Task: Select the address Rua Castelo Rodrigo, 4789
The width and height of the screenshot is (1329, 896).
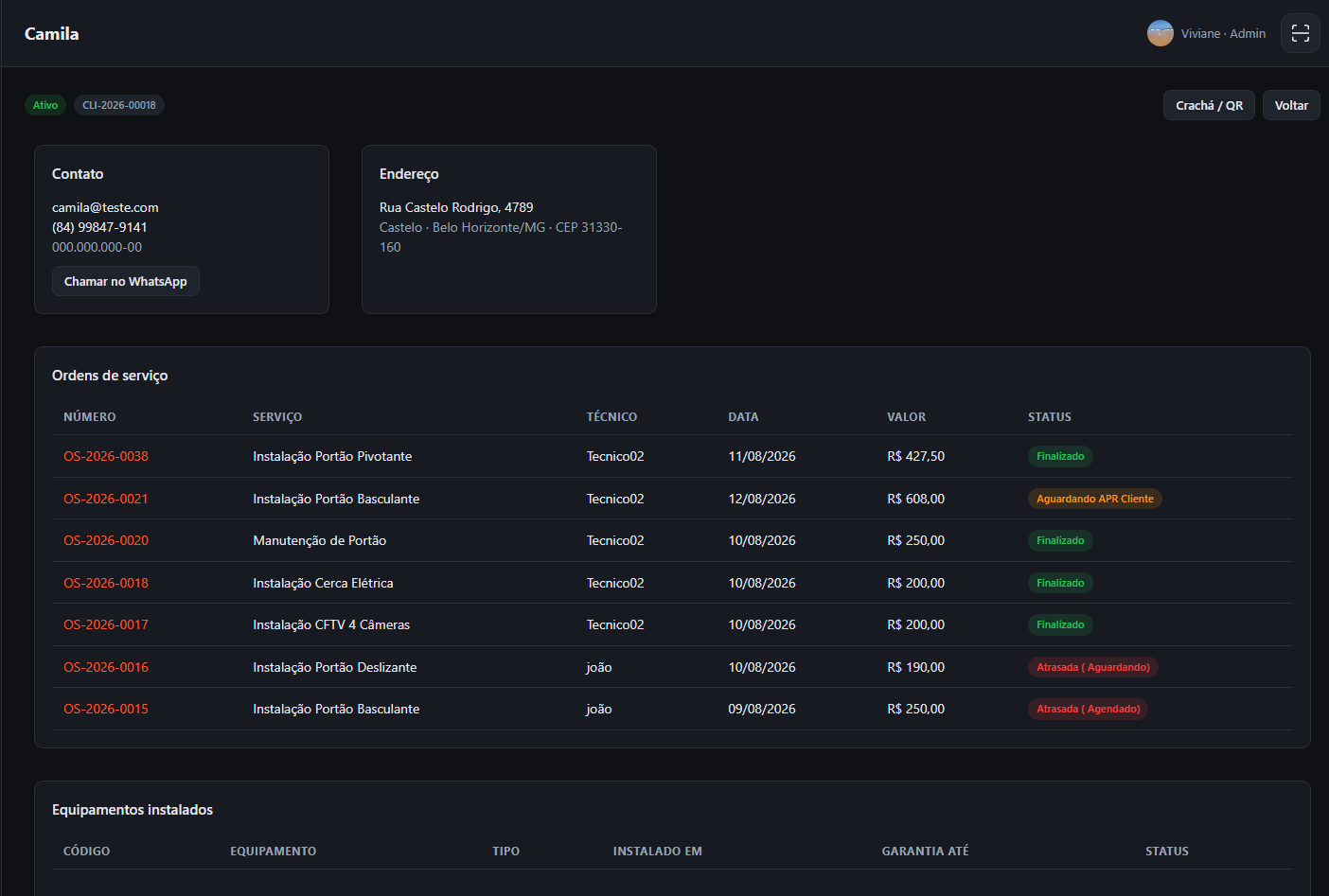Action: 456,207
